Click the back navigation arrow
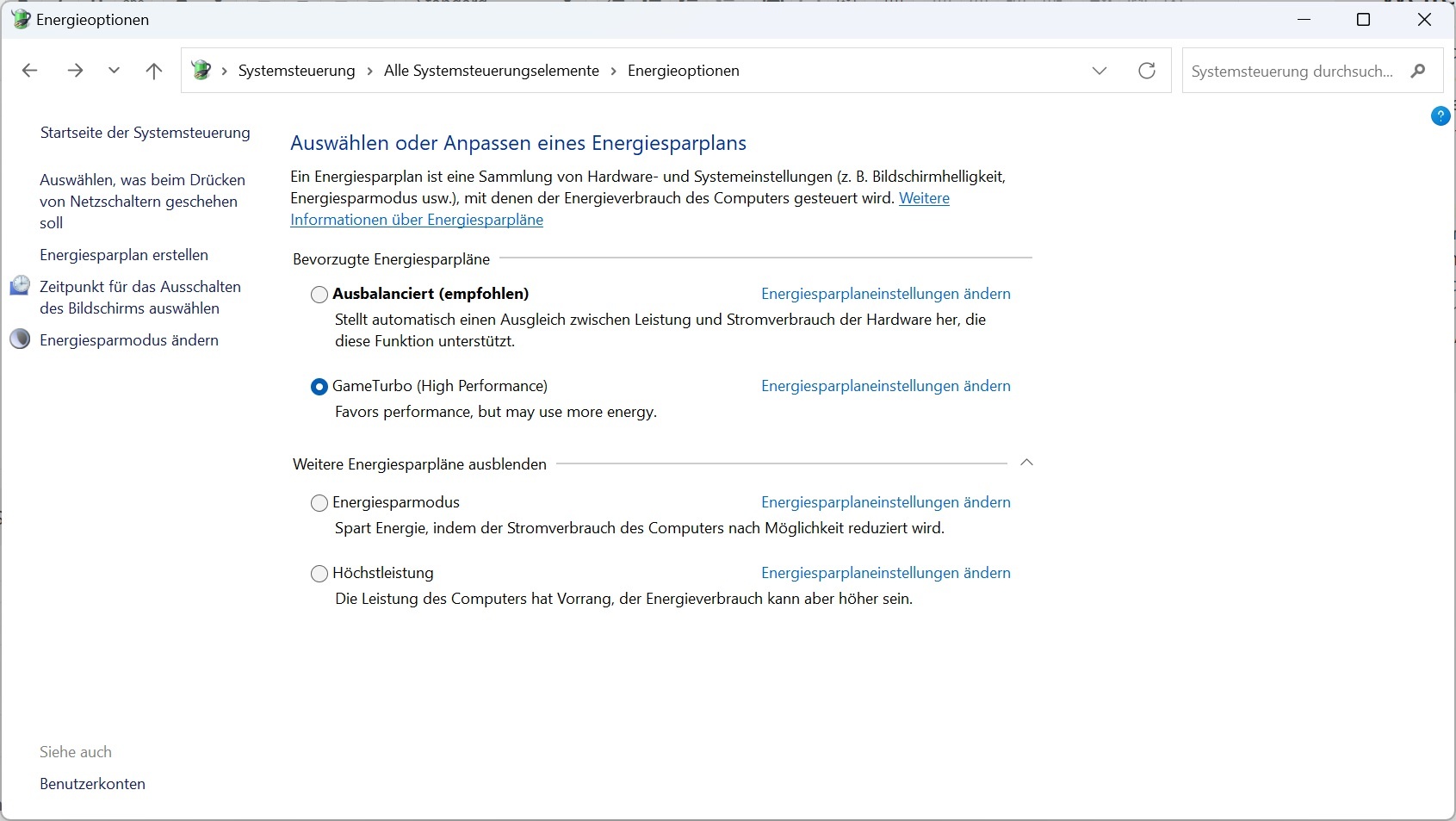Image resolution: width=1456 pixels, height=821 pixels. 30,71
